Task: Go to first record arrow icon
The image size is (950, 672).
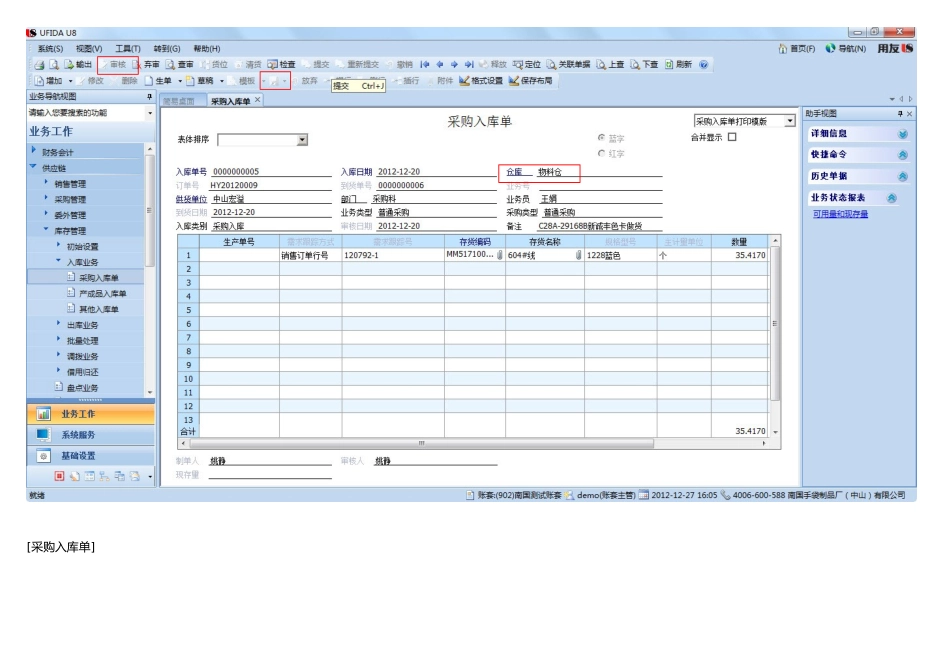Action: point(425,64)
